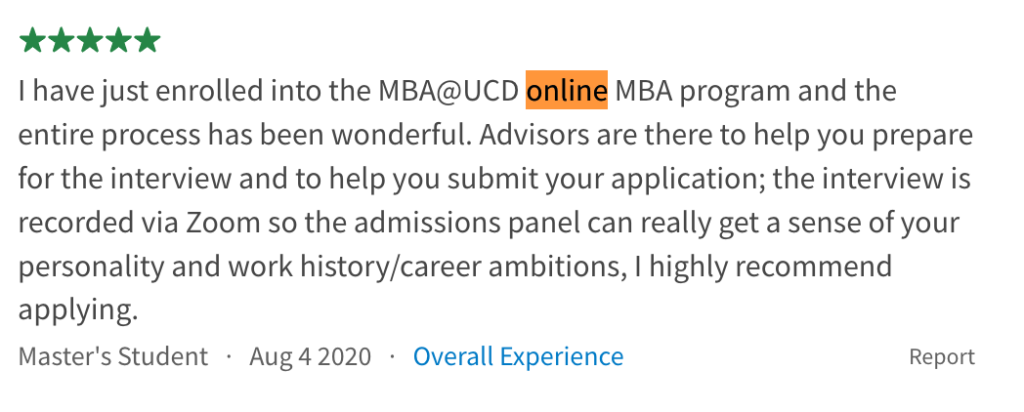Click the first green rating star

tap(32, 40)
